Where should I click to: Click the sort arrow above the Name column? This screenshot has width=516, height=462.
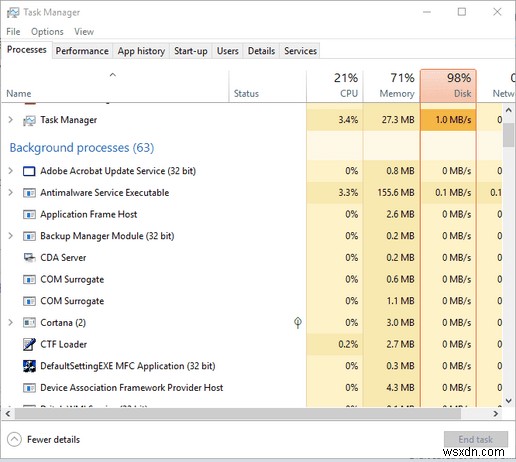113,75
